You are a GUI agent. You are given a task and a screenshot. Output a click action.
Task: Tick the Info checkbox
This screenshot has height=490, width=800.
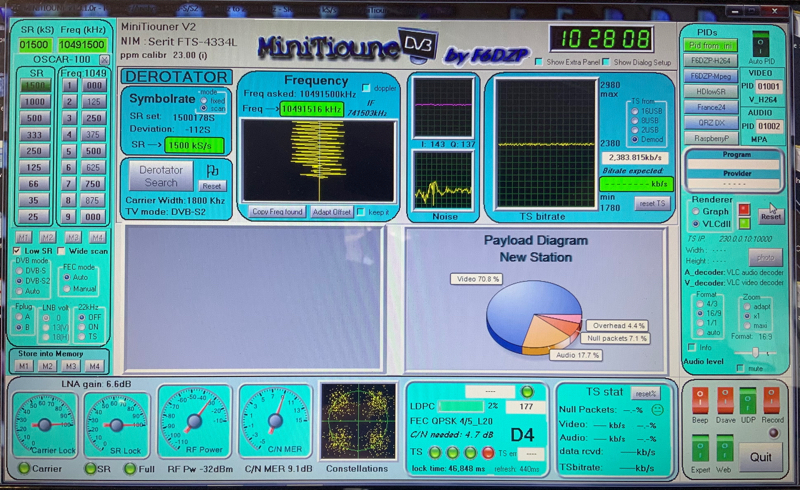(692, 347)
